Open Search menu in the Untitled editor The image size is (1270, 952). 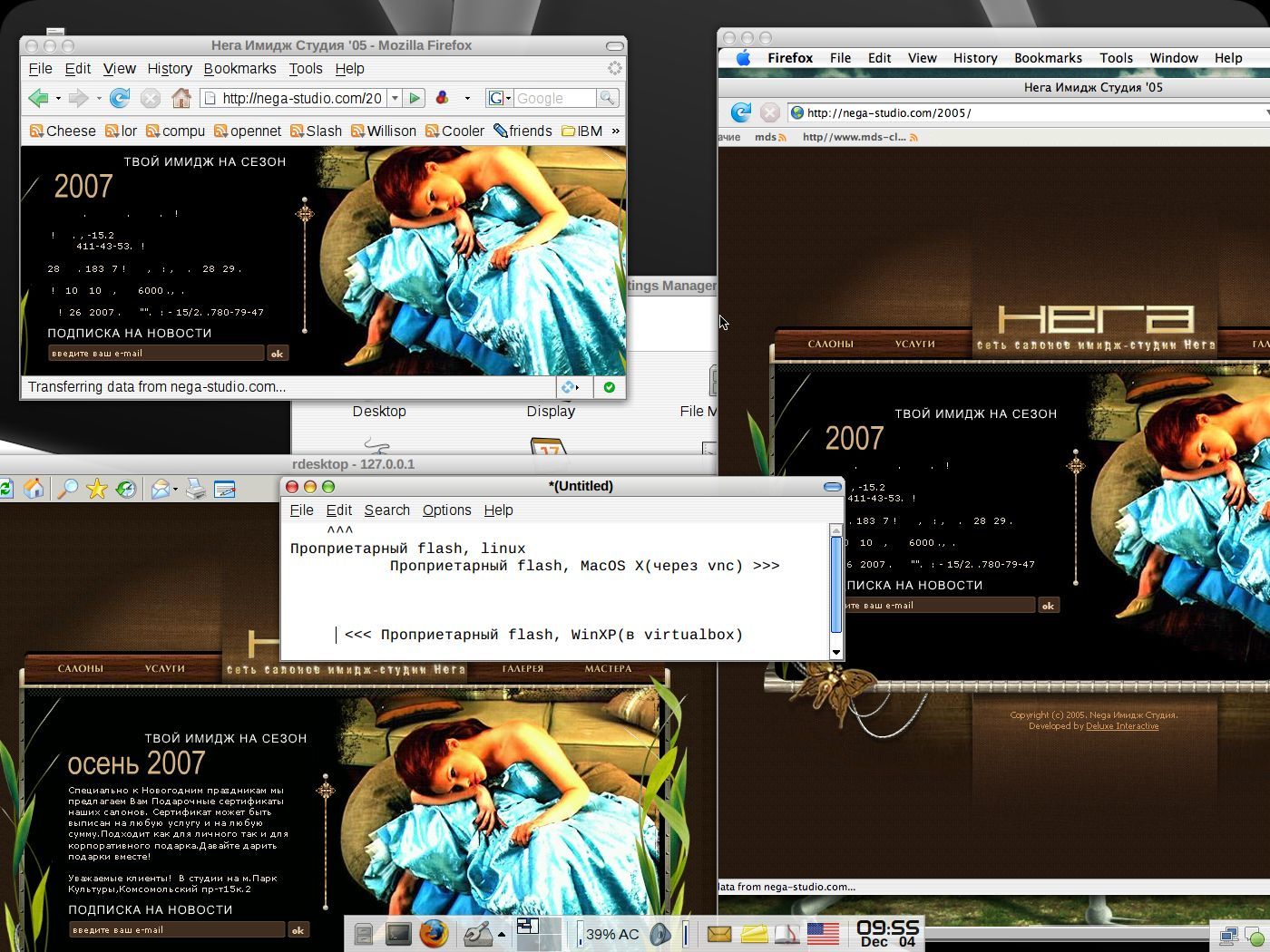click(x=386, y=510)
